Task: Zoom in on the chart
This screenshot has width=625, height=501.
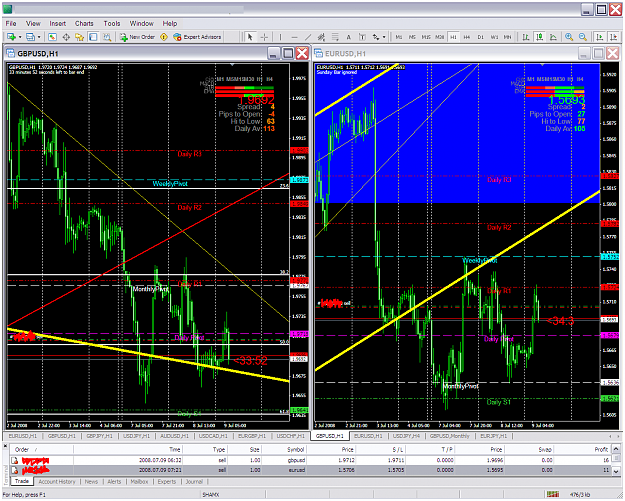Action: click(569, 37)
